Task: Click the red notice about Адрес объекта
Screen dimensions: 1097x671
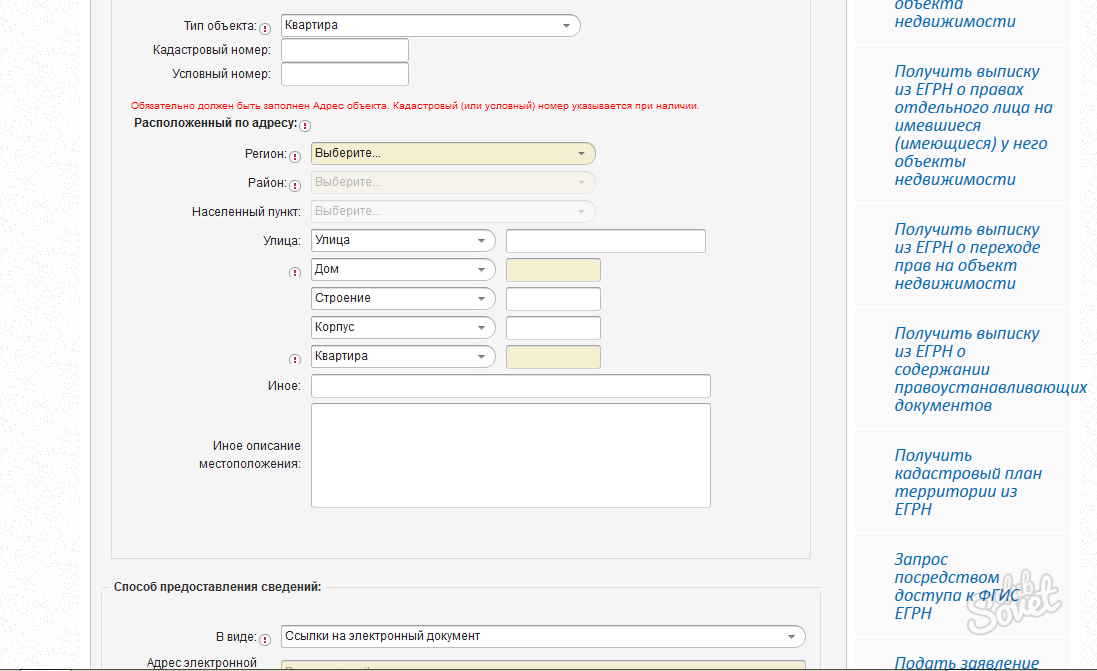Action: 415,106
